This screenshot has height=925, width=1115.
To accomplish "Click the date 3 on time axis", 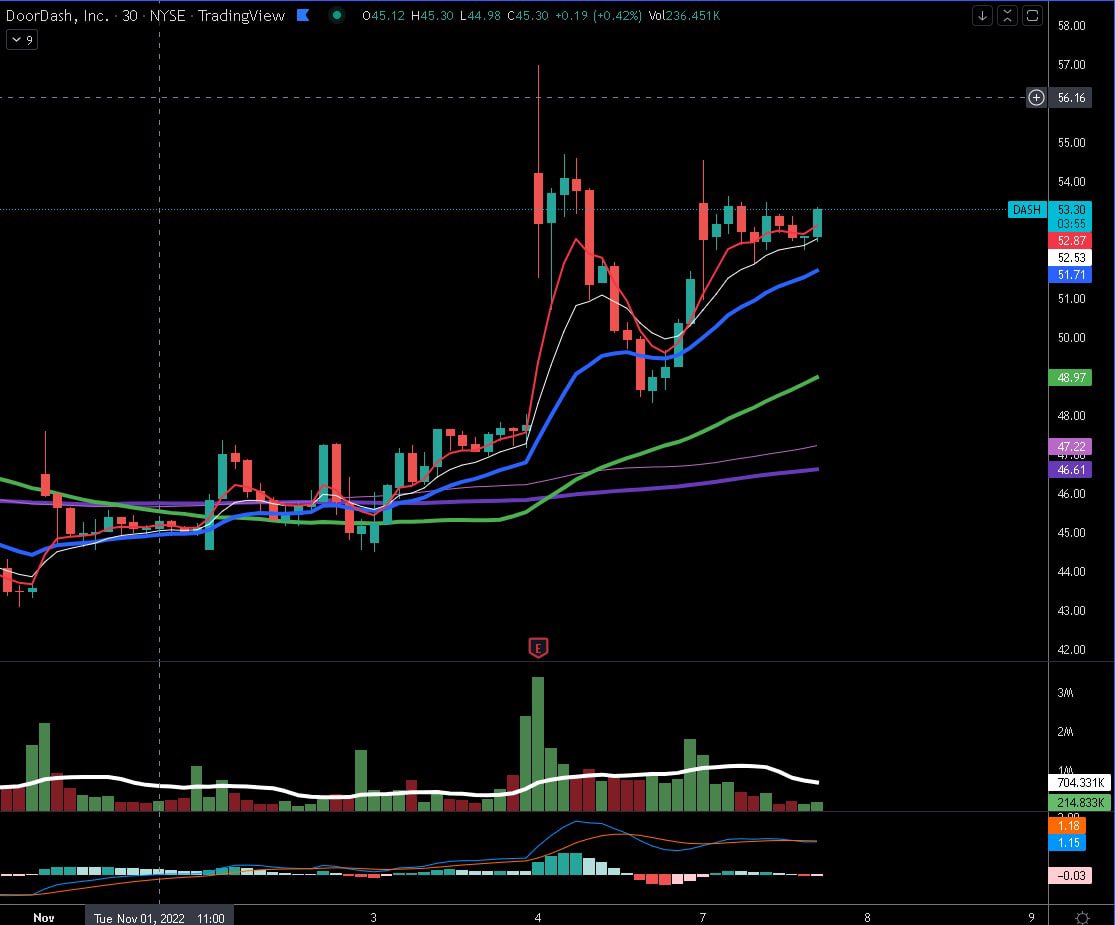I will [x=373, y=918].
